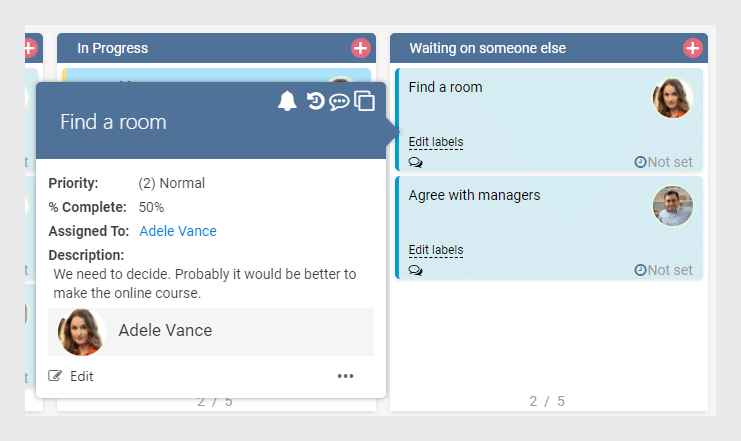This screenshot has height=441, width=741.
Task: Edit labels on the Find a room card
Action: click(436, 142)
